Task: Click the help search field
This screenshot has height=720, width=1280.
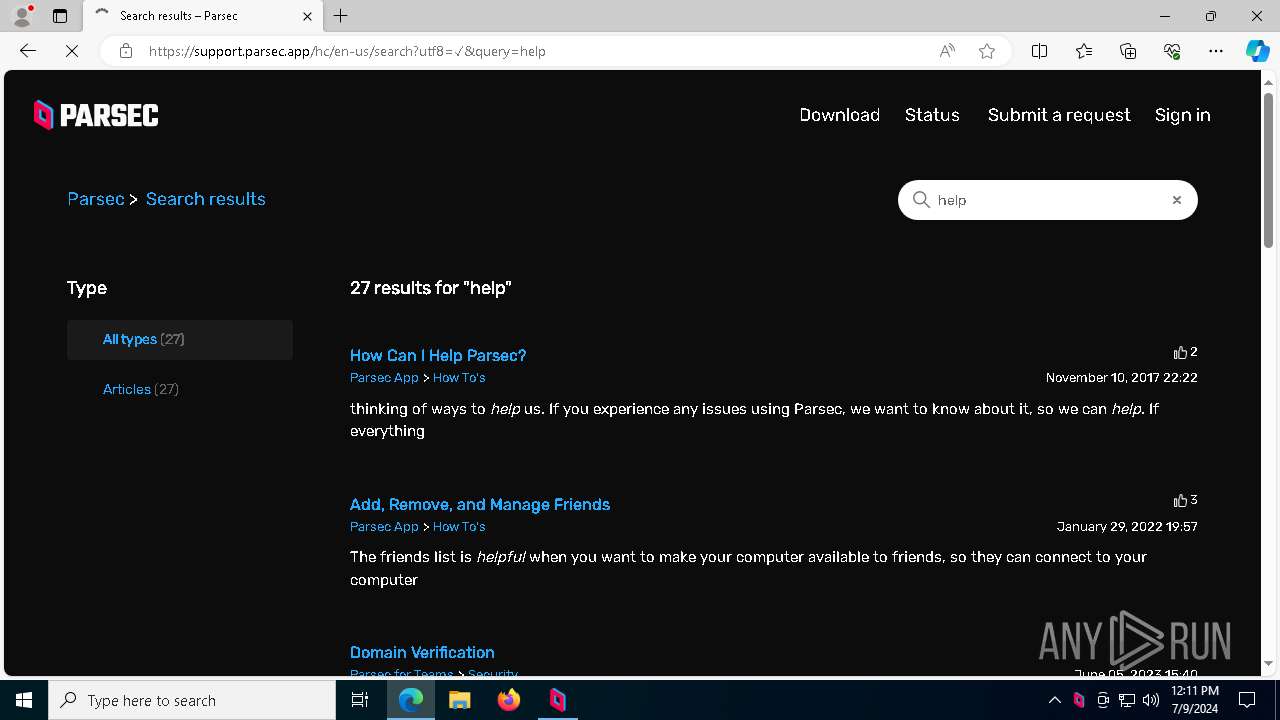Action: point(1048,200)
